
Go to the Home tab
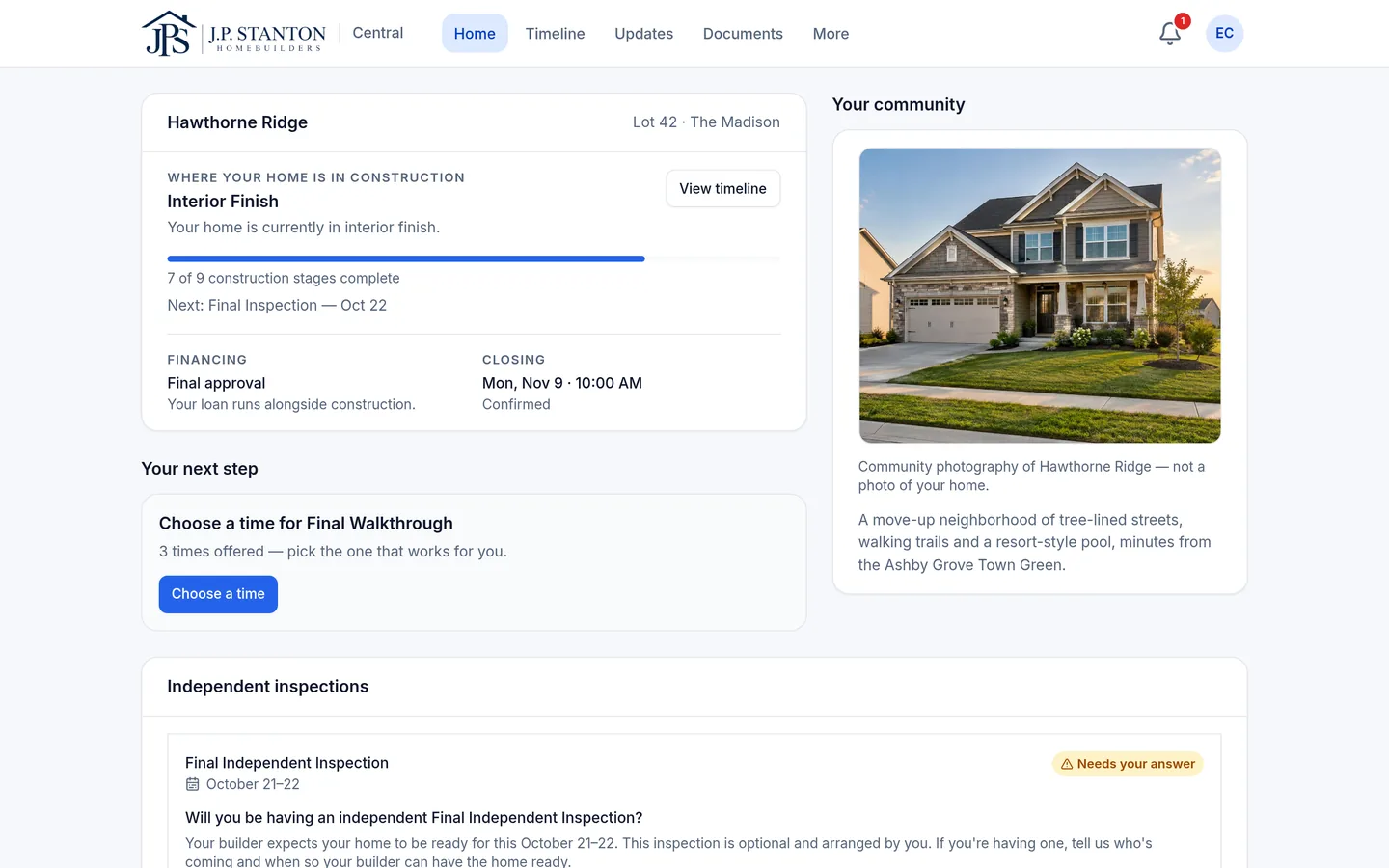[x=475, y=34]
